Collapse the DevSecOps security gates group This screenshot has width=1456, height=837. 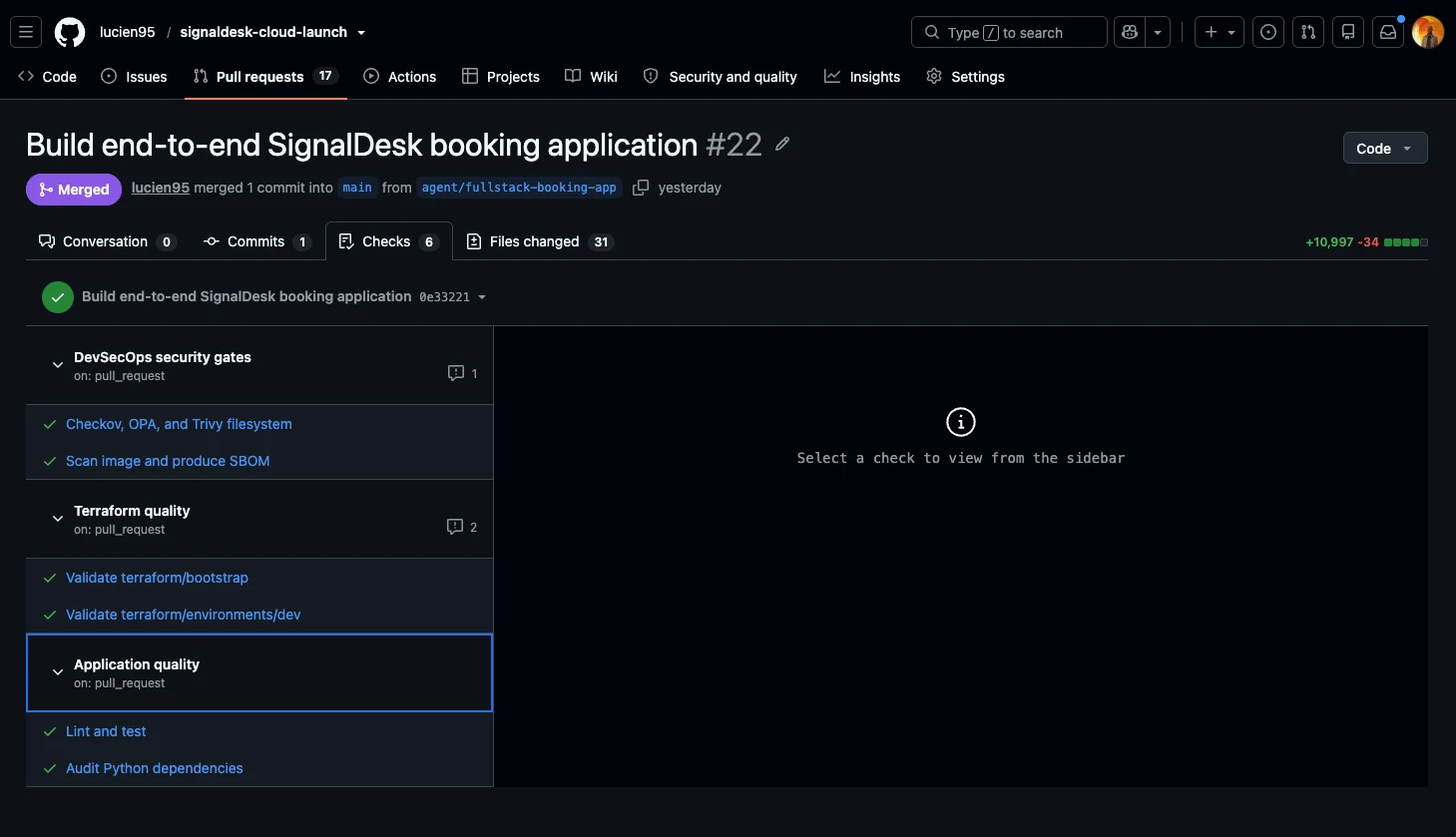coord(58,365)
